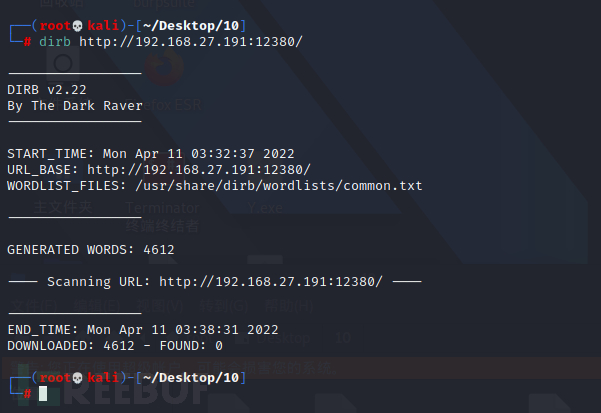Image resolution: width=601 pixels, height=413 pixels.
Task: Click the By The Dark Raver line
Action: (75, 105)
